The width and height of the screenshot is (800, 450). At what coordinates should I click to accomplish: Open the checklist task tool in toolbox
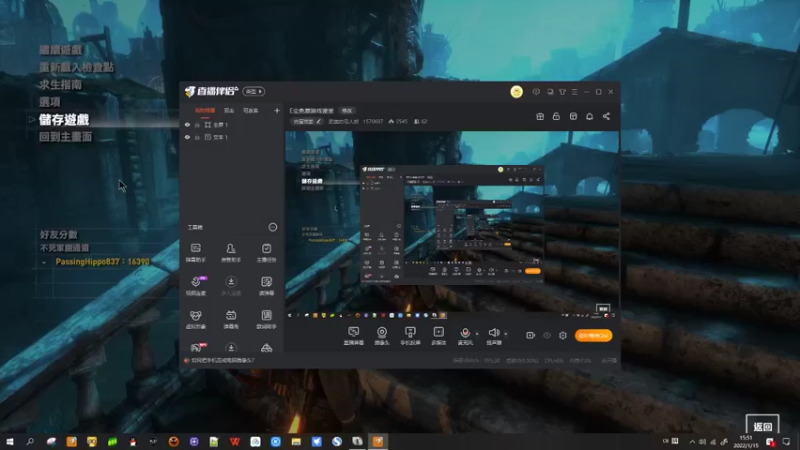[266, 252]
